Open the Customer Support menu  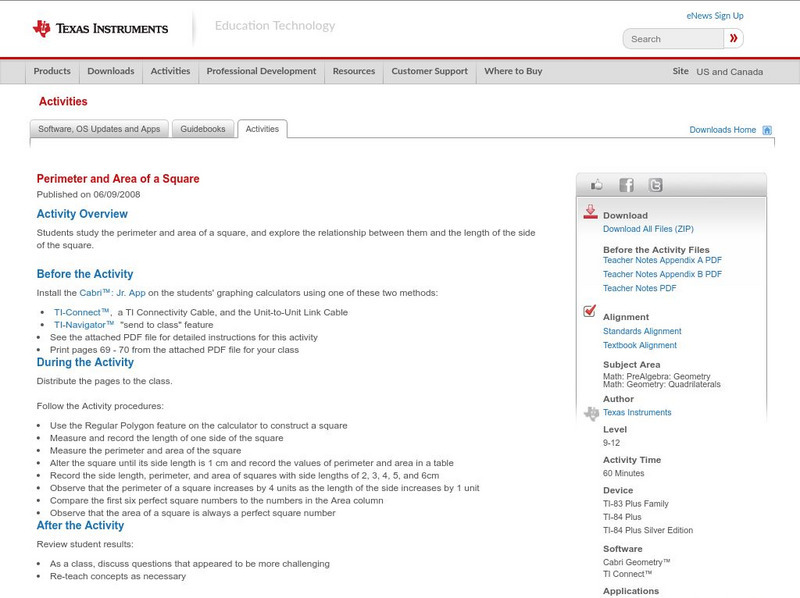[430, 71]
